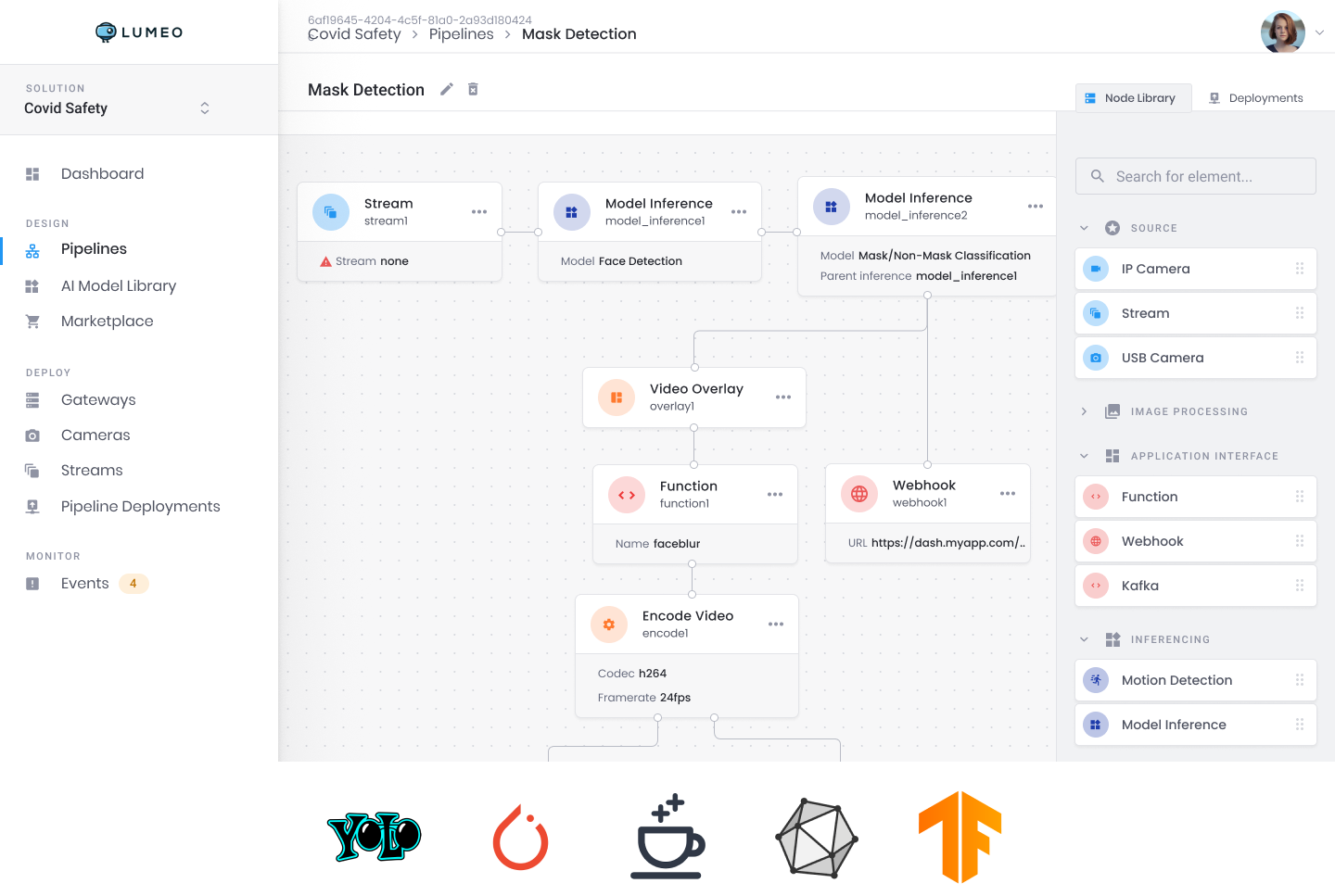
Task: Click the model_inference2 node icon
Action: pos(832,207)
